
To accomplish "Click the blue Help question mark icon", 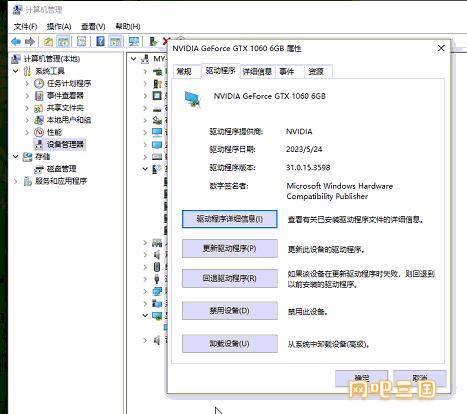I will coord(100,42).
